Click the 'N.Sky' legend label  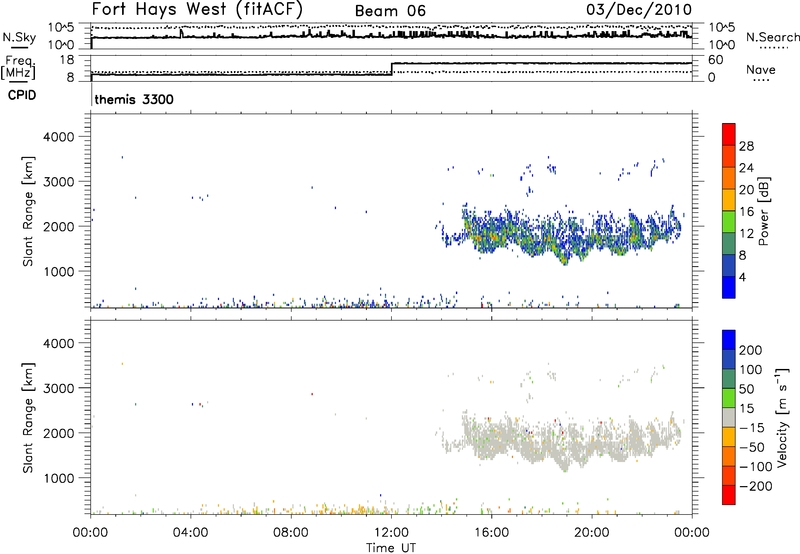[19, 37]
